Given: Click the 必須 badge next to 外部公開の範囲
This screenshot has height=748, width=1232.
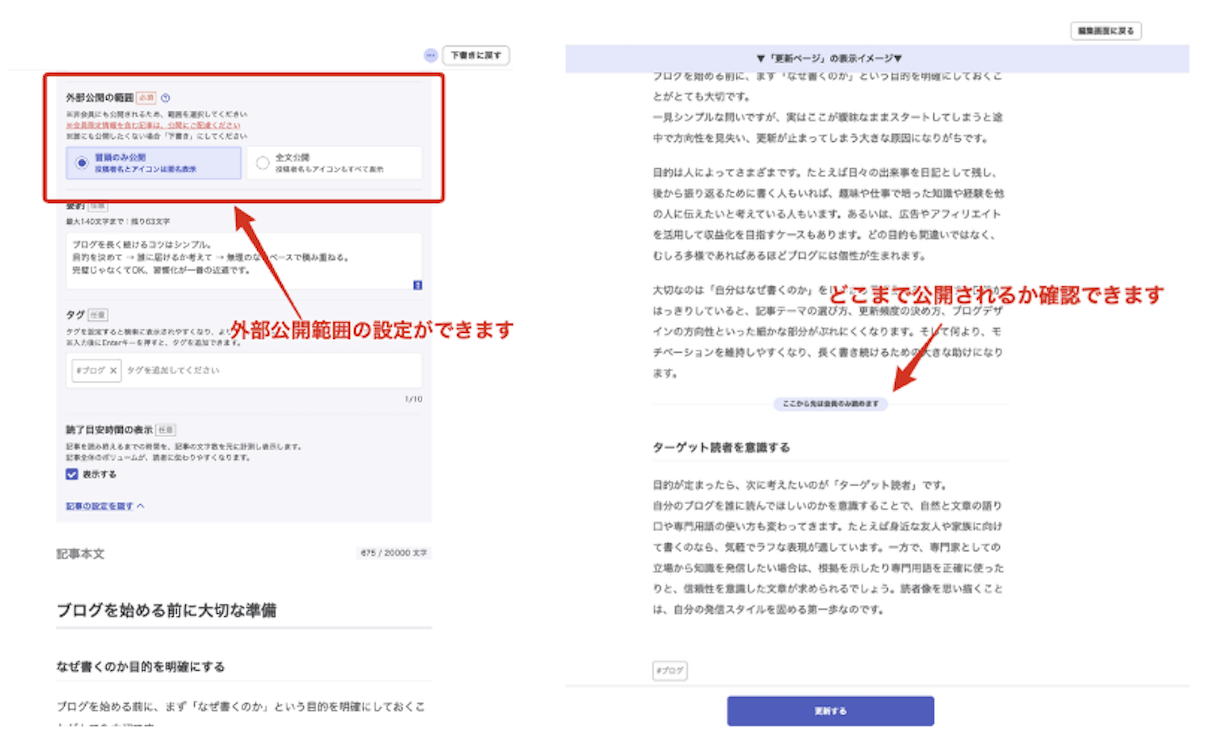Looking at the screenshot, I should (x=146, y=99).
